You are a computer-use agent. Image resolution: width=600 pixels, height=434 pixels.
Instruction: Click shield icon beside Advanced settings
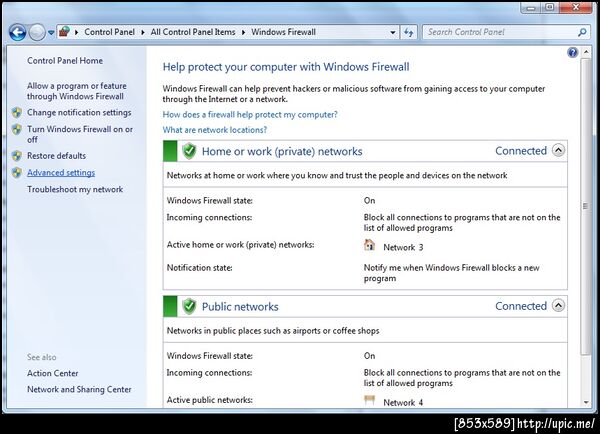[17, 173]
